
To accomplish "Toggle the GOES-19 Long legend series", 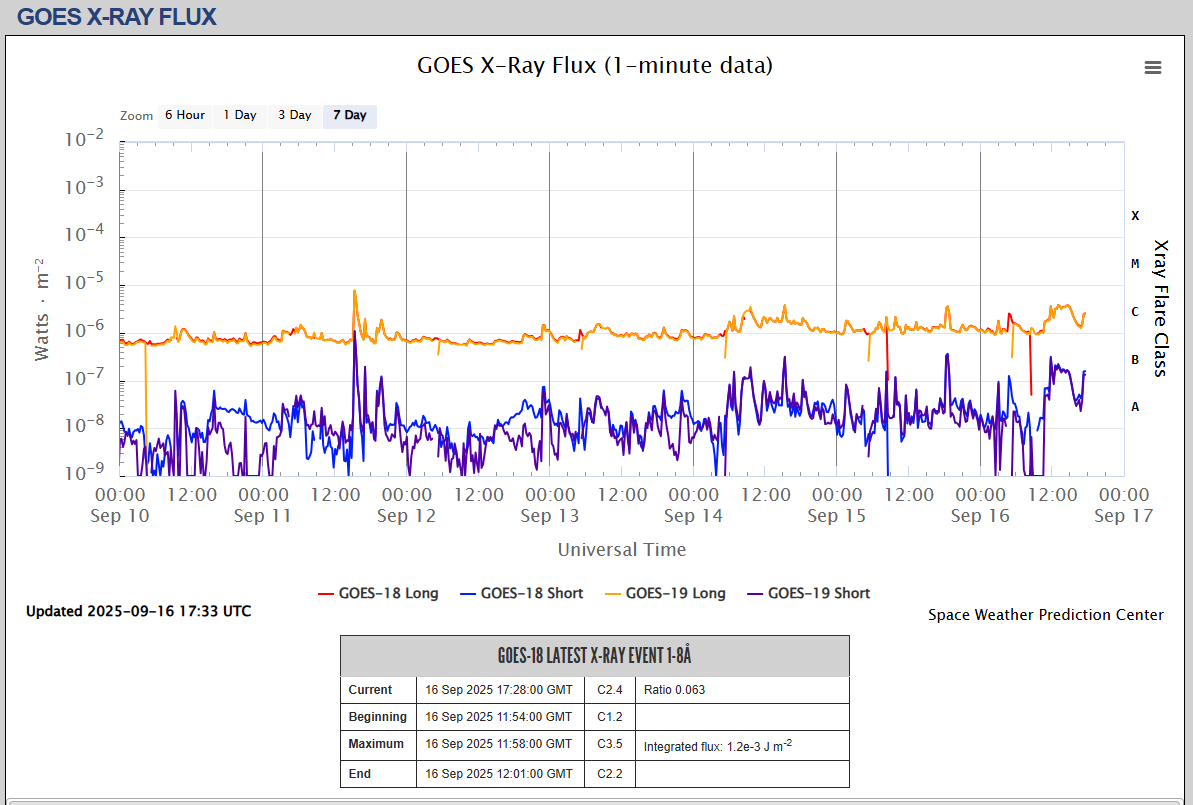I will pyautogui.click(x=666, y=593).
